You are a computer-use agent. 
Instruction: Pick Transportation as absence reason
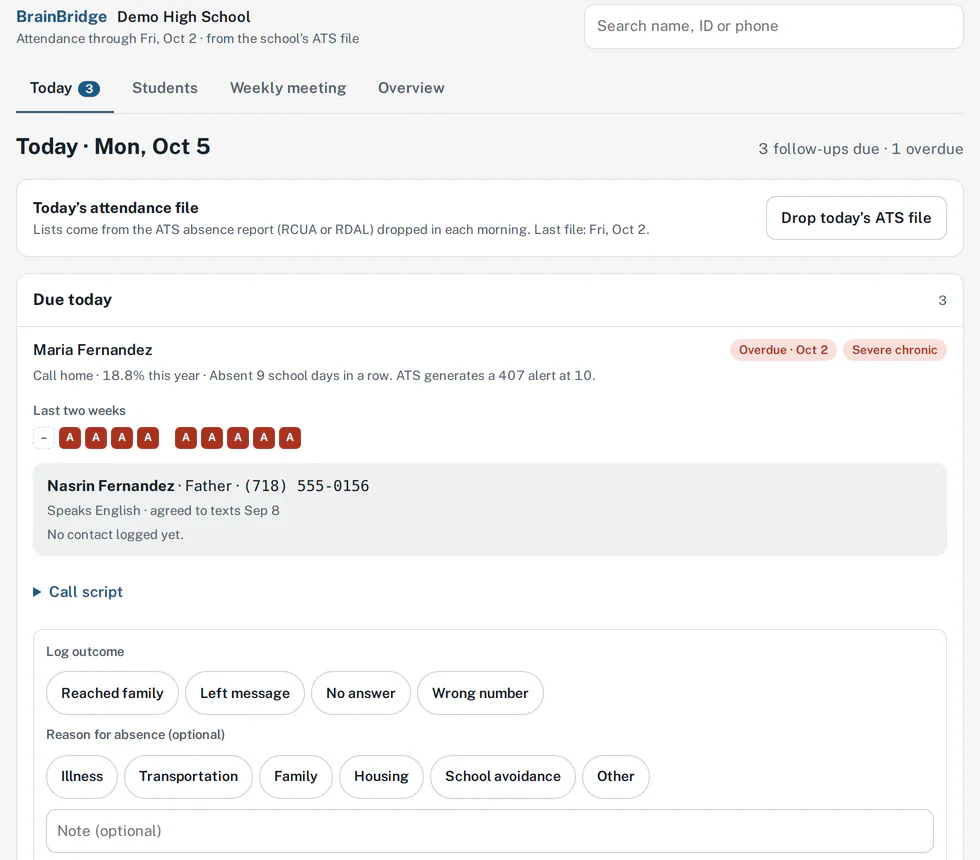pyautogui.click(x=188, y=776)
